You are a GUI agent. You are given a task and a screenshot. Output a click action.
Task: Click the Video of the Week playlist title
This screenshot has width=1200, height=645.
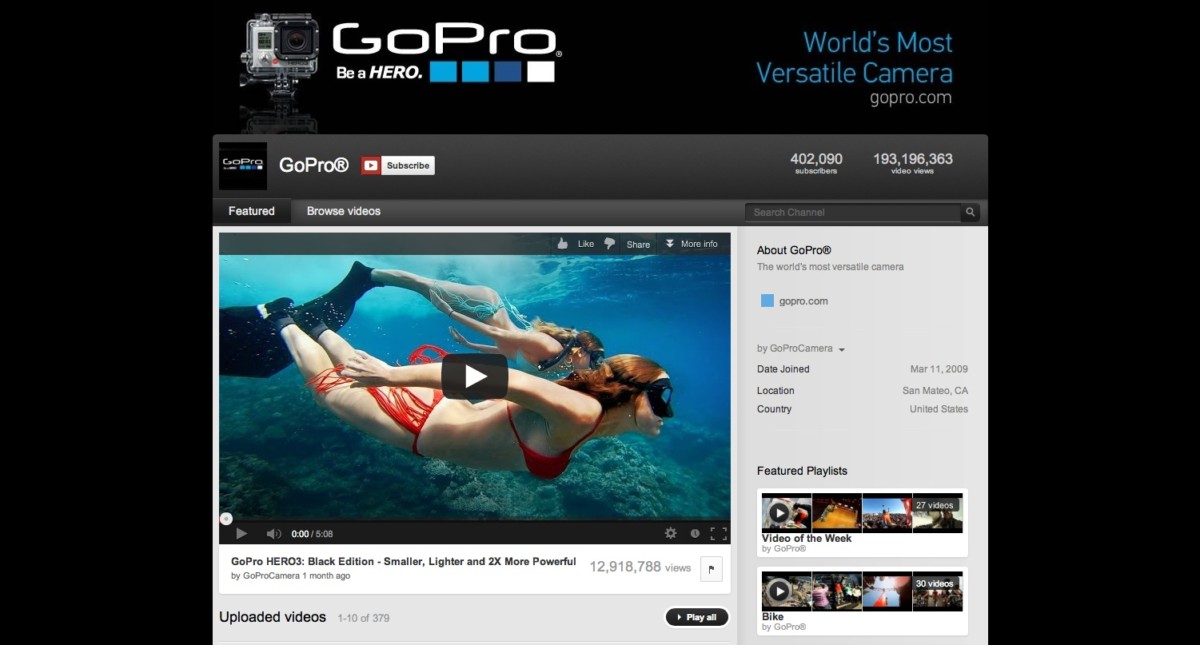click(807, 538)
